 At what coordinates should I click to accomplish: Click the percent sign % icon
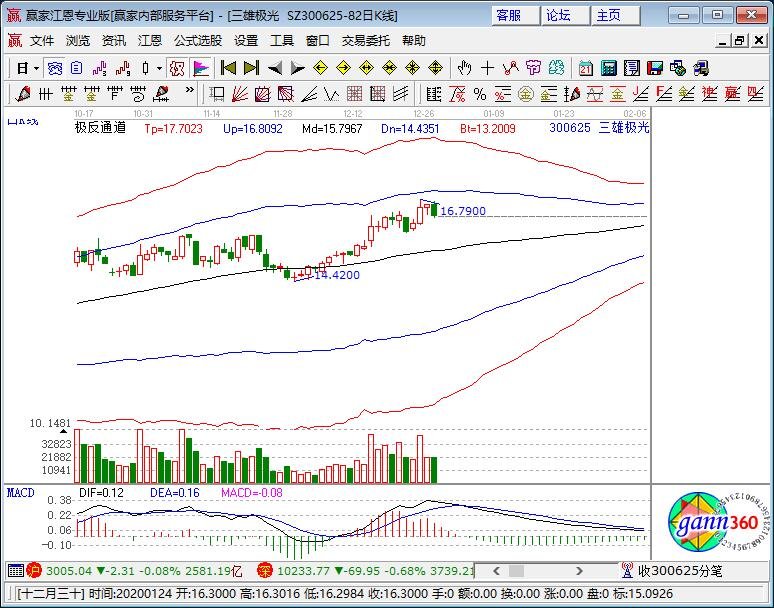[479, 94]
